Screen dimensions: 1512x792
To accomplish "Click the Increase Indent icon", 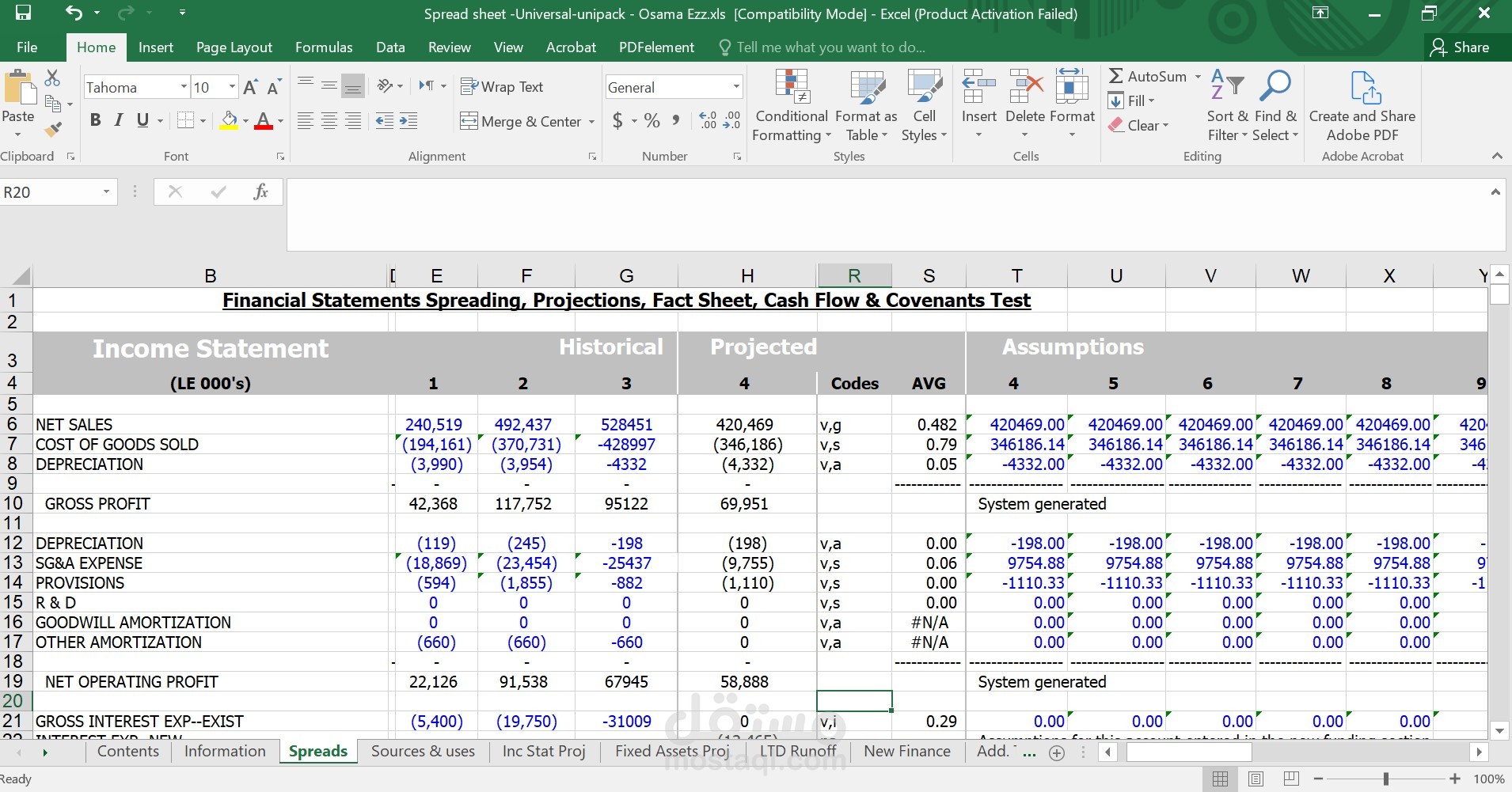I will (408, 121).
